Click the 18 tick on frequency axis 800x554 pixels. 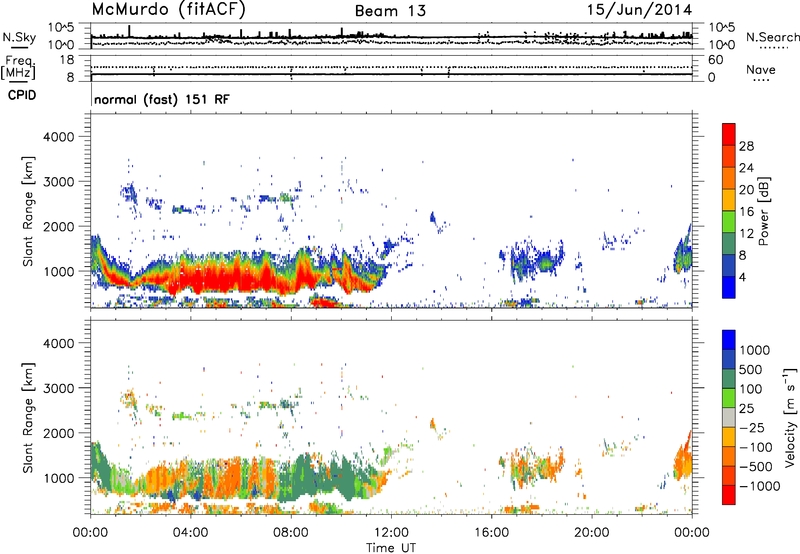67,60
